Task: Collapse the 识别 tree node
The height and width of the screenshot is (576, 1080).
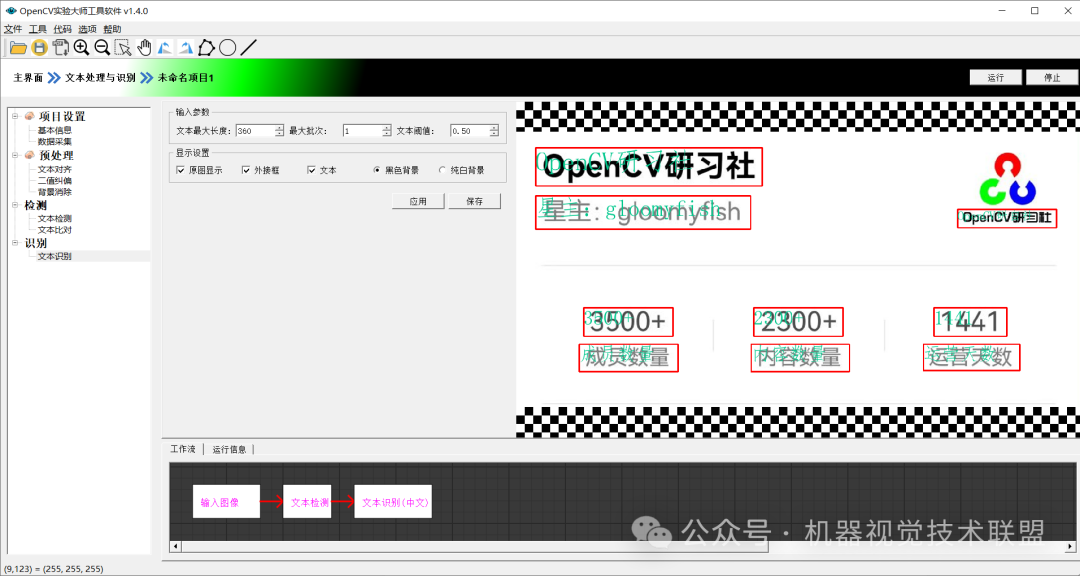Action: (x=15, y=243)
